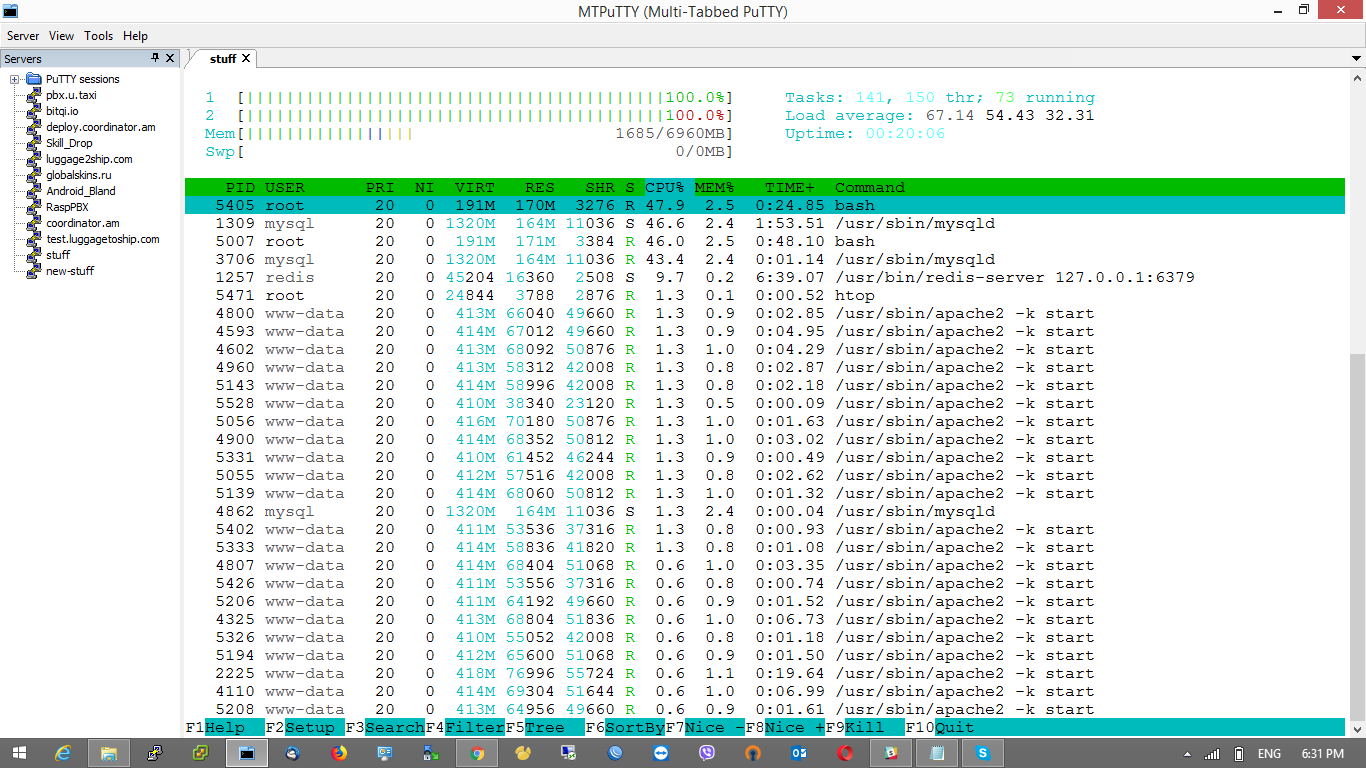The height and width of the screenshot is (768, 1366).
Task: Select highlighted 5405 bash process row
Action: point(765,205)
